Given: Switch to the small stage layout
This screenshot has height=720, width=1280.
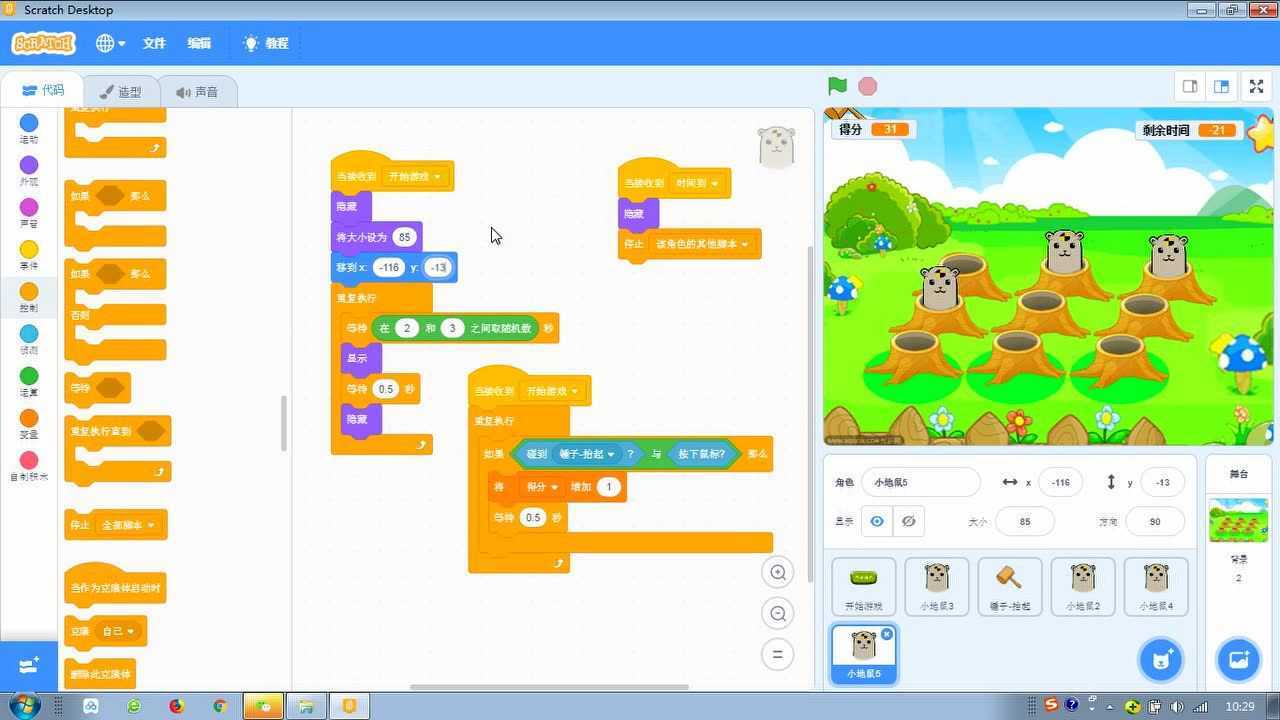Looking at the screenshot, I should pos(1190,87).
